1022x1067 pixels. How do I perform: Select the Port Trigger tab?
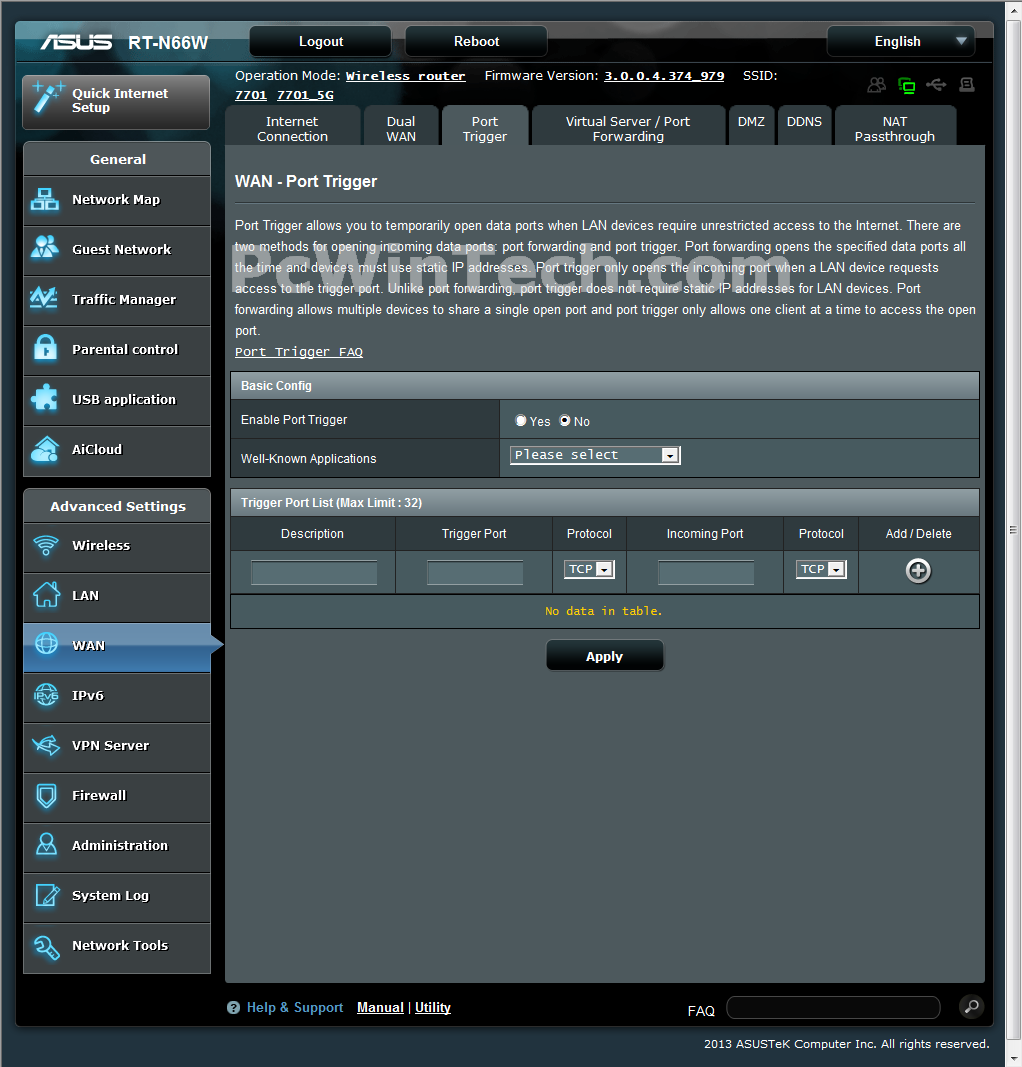pos(484,127)
